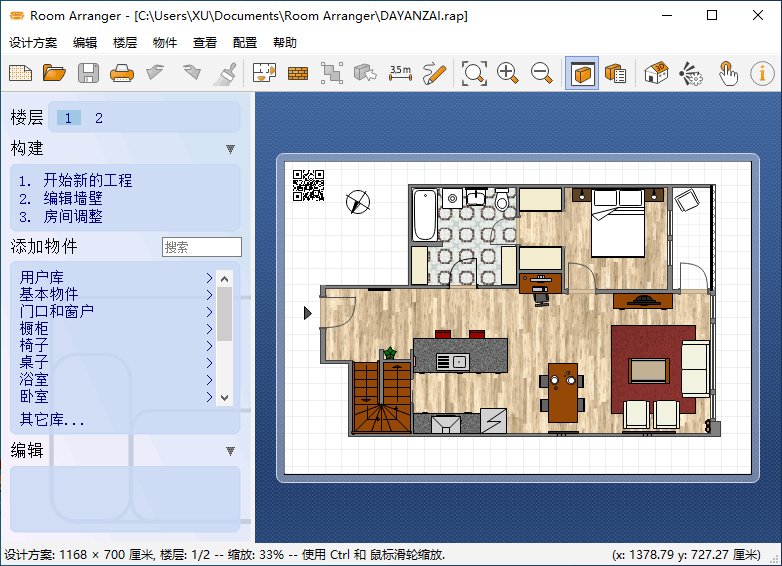
Task: Click the zoom to fit icon
Action: 474,73
